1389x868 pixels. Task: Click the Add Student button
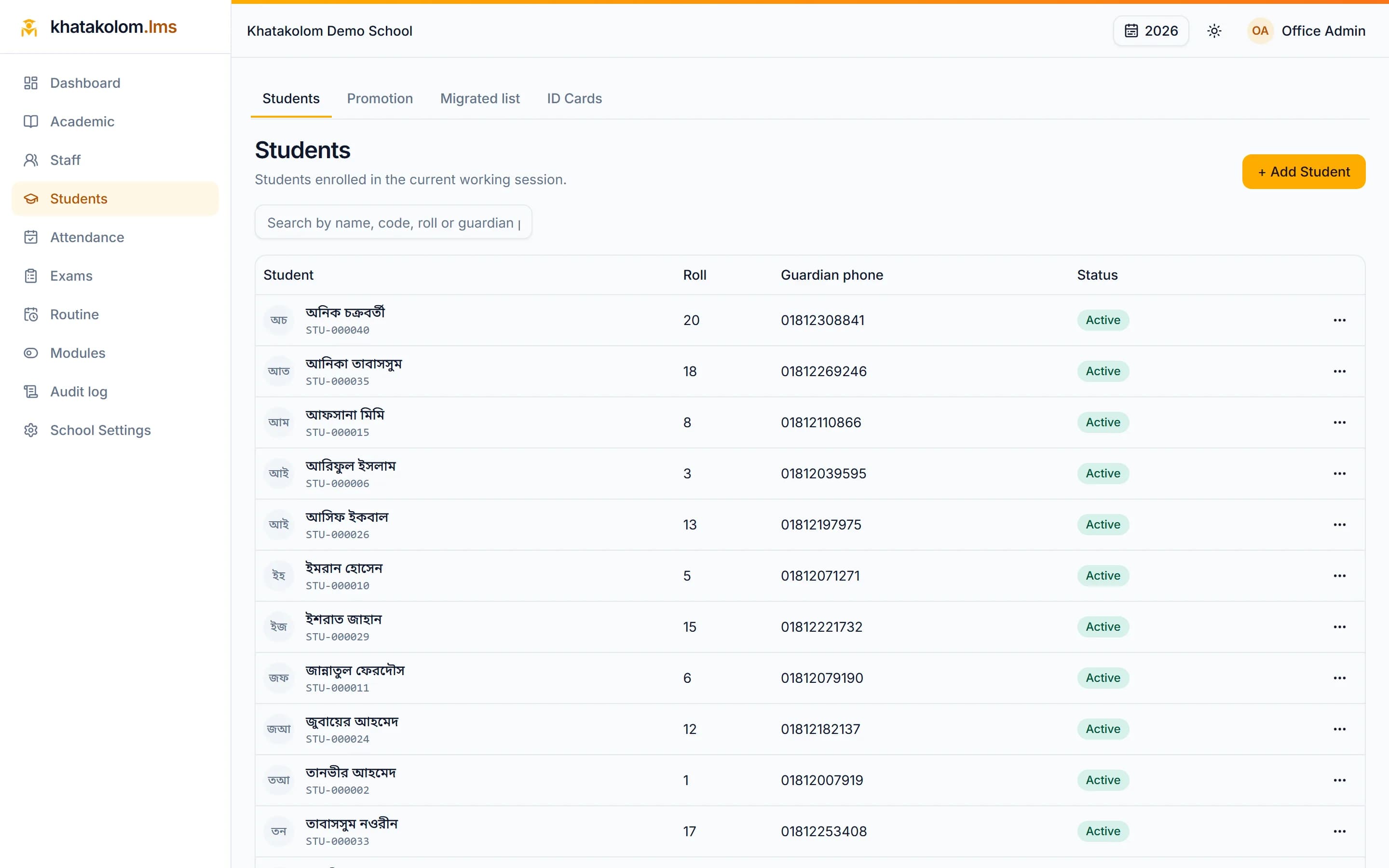[1304, 172]
